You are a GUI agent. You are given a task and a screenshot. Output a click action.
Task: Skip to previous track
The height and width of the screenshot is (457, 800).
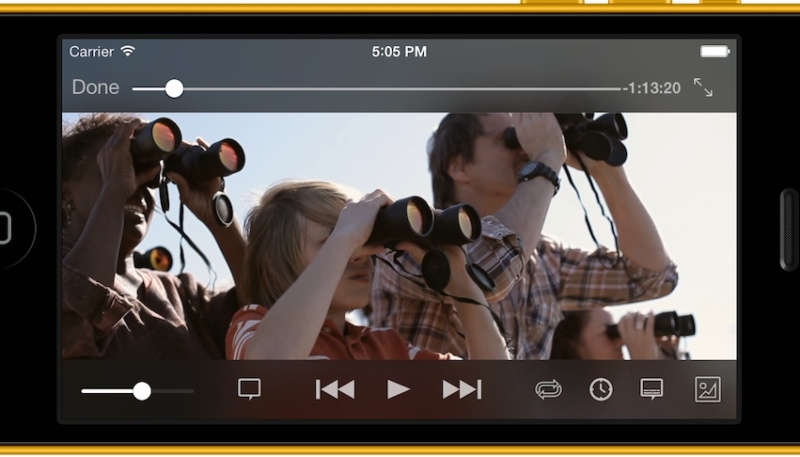334,390
